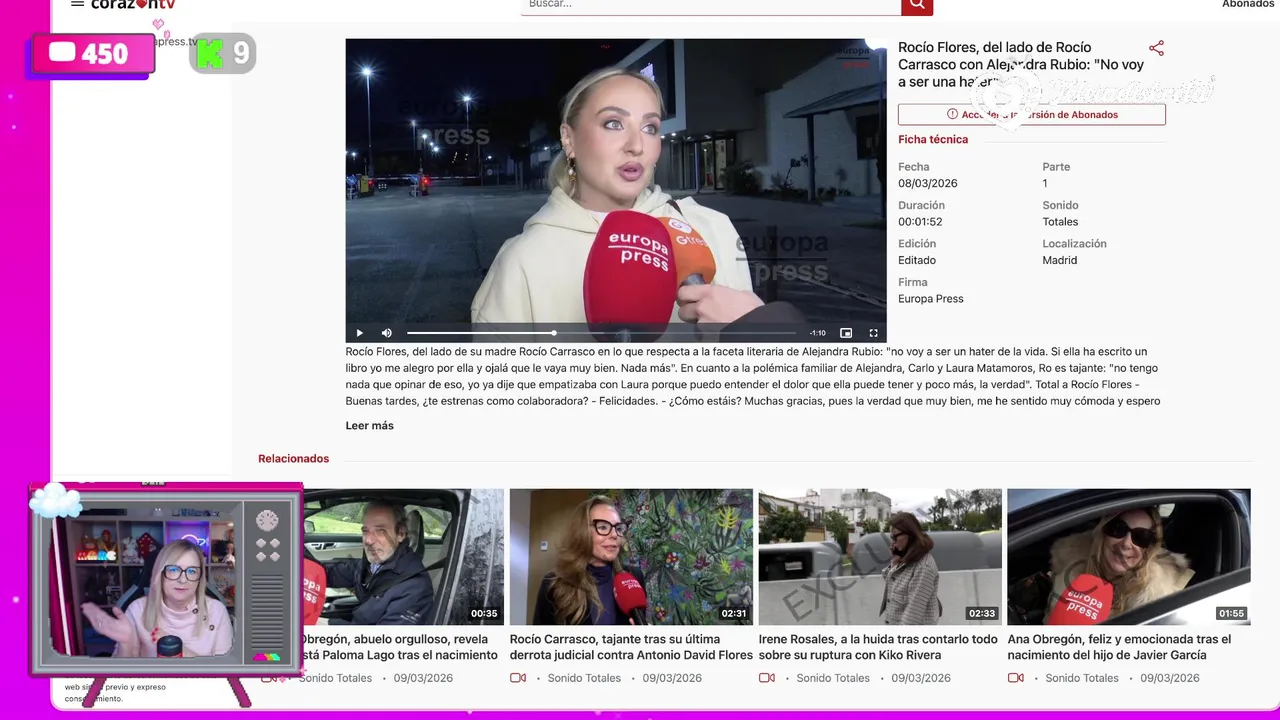Screen dimensions: 1280x720
Task: Enter fullscreen via the fullscreen icon
Action: [x=873, y=333]
